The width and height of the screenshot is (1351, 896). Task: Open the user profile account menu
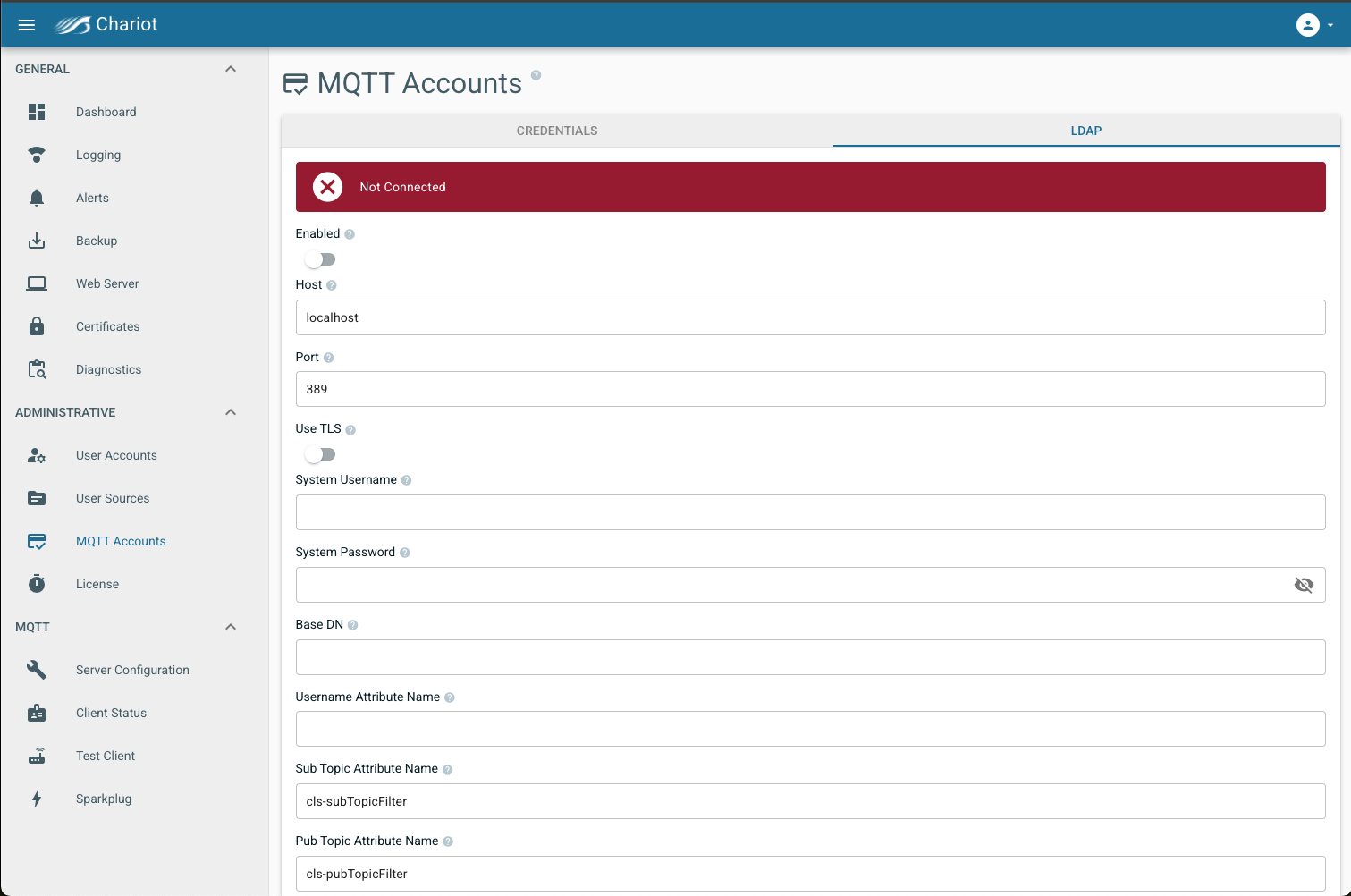point(1314,25)
